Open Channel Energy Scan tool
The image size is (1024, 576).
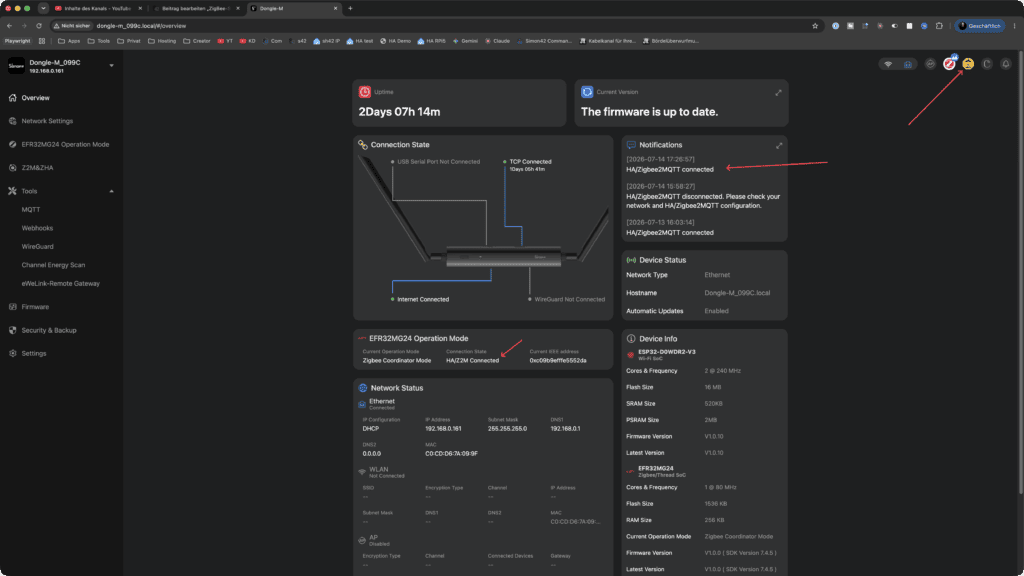[53, 265]
